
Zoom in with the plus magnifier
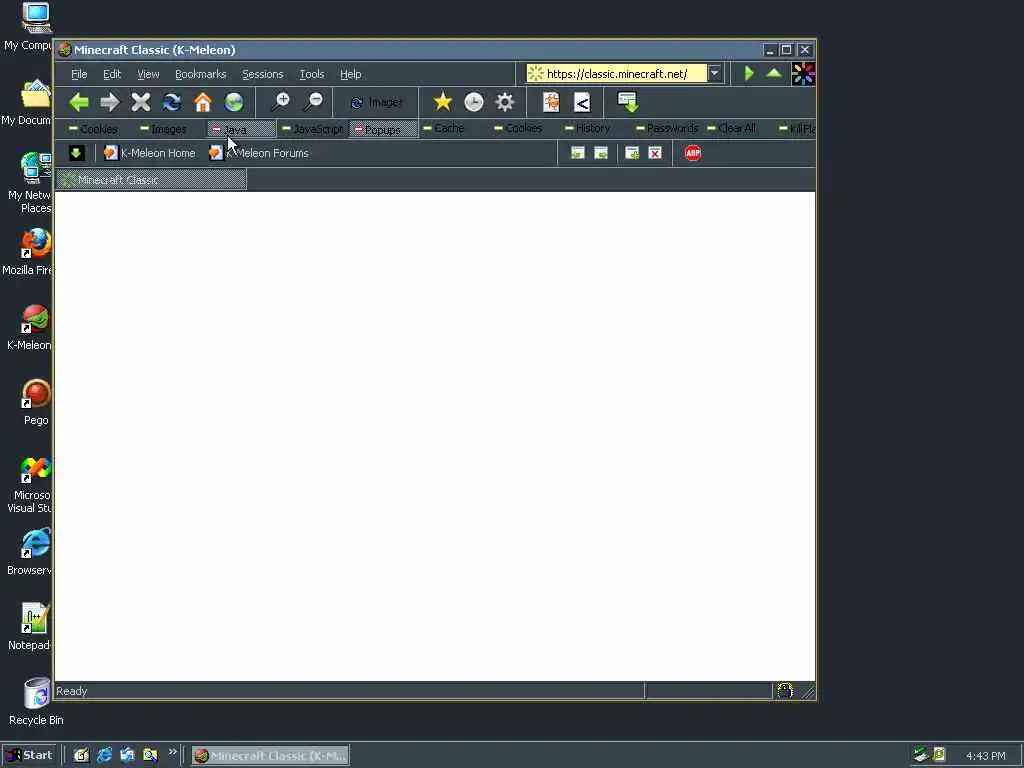click(x=281, y=101)
